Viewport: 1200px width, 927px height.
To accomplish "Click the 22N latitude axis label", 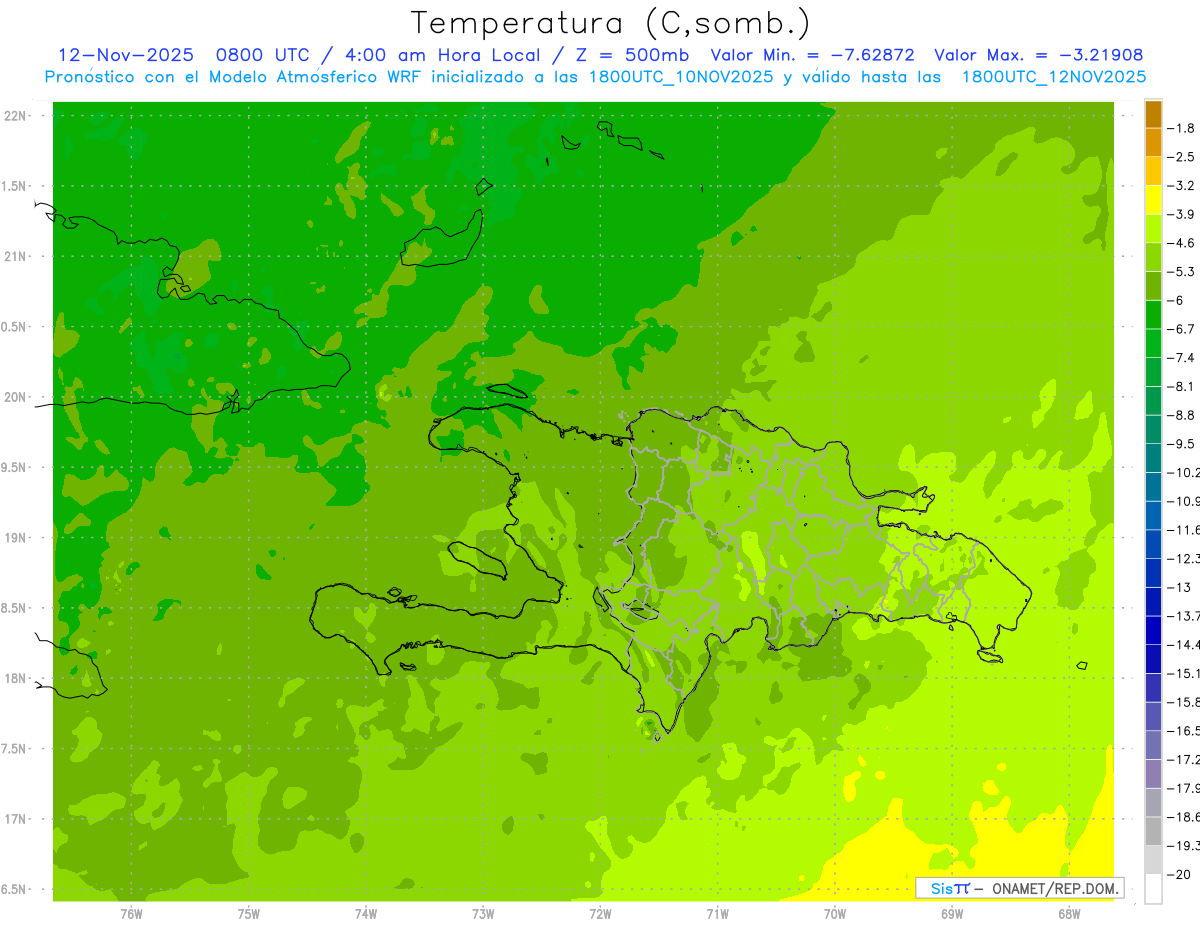I will [x=16, y=116].
